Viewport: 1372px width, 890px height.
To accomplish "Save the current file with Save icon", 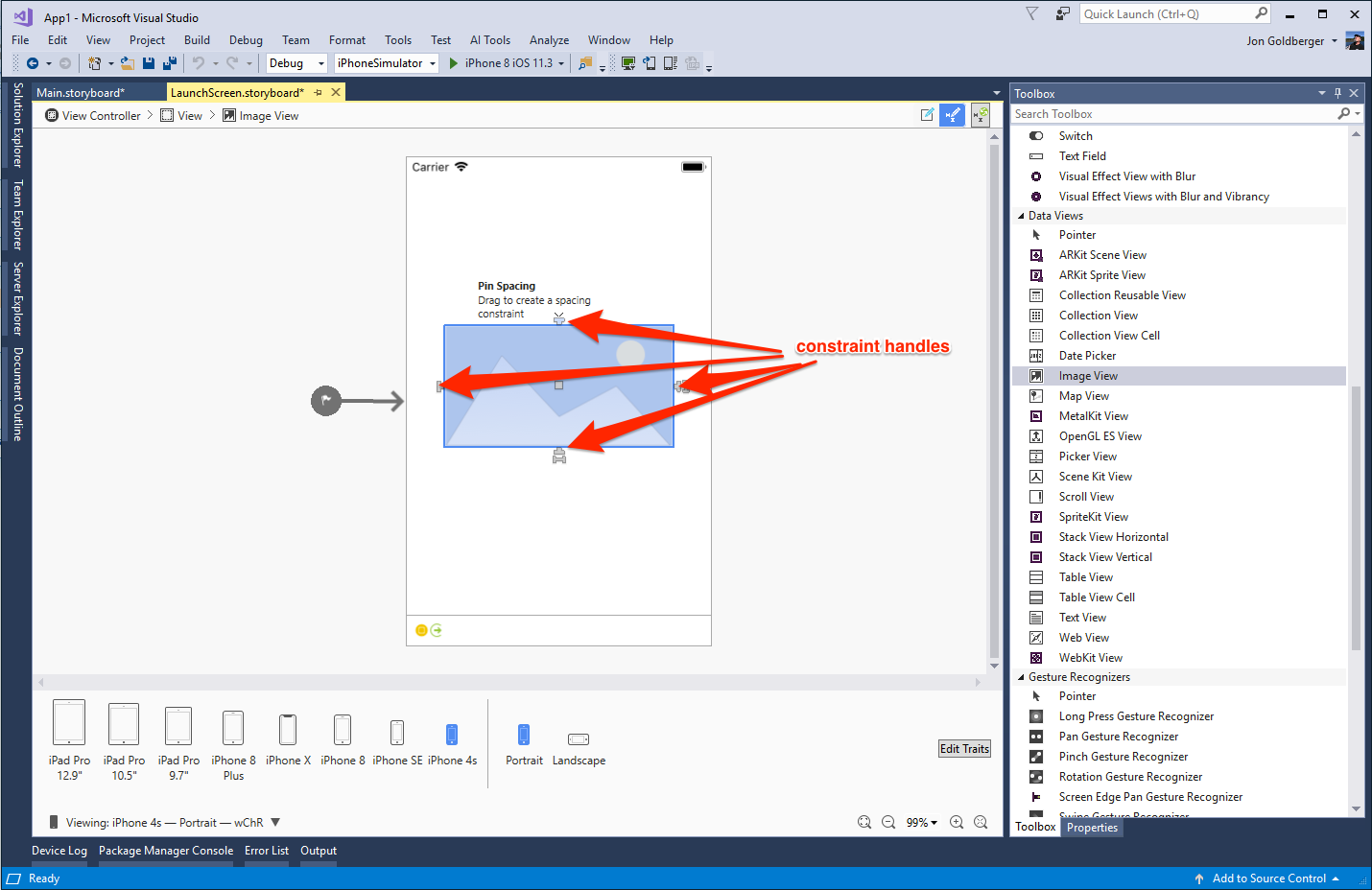I will click(149, 63).
